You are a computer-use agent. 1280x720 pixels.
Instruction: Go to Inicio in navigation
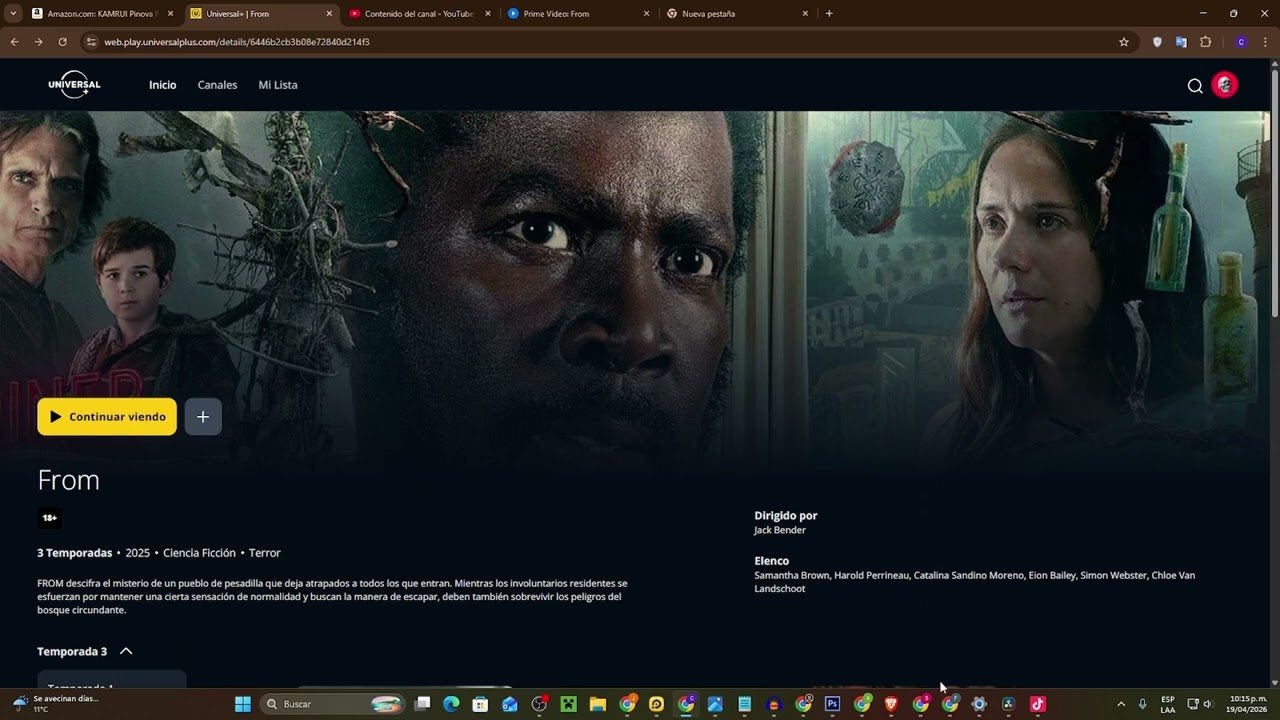coord(162,85)
